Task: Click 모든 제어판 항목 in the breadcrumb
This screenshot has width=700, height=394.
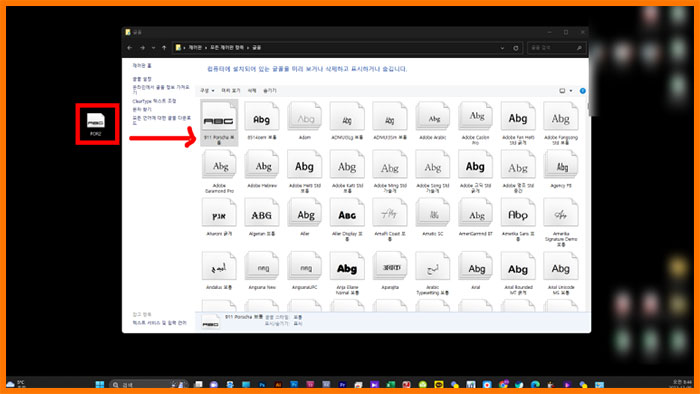Action: pyautogui.click(x=227, y=47)
